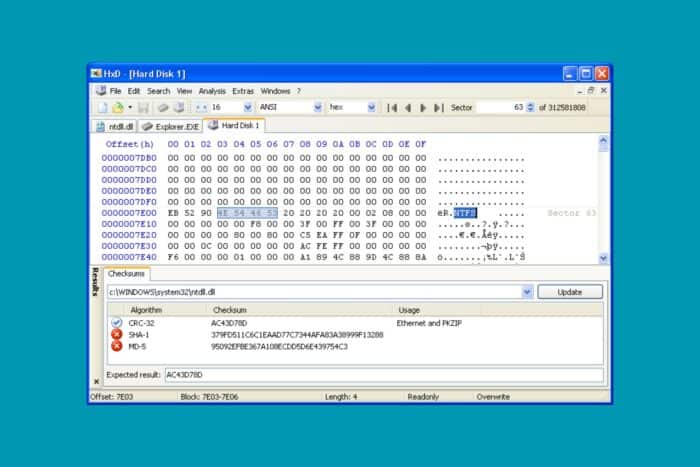This screenshot has height=467, width=700.
Task: Click the New file toolbar icon
Action: [x=101, y=107]
